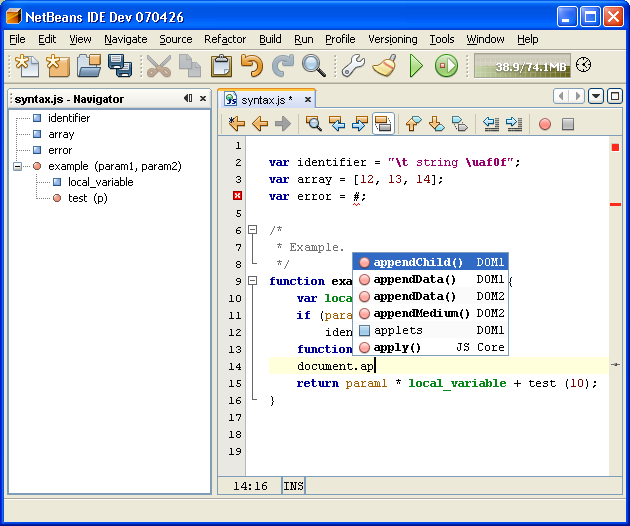
Task: Open the Profile menu
Action: [340, 39]
